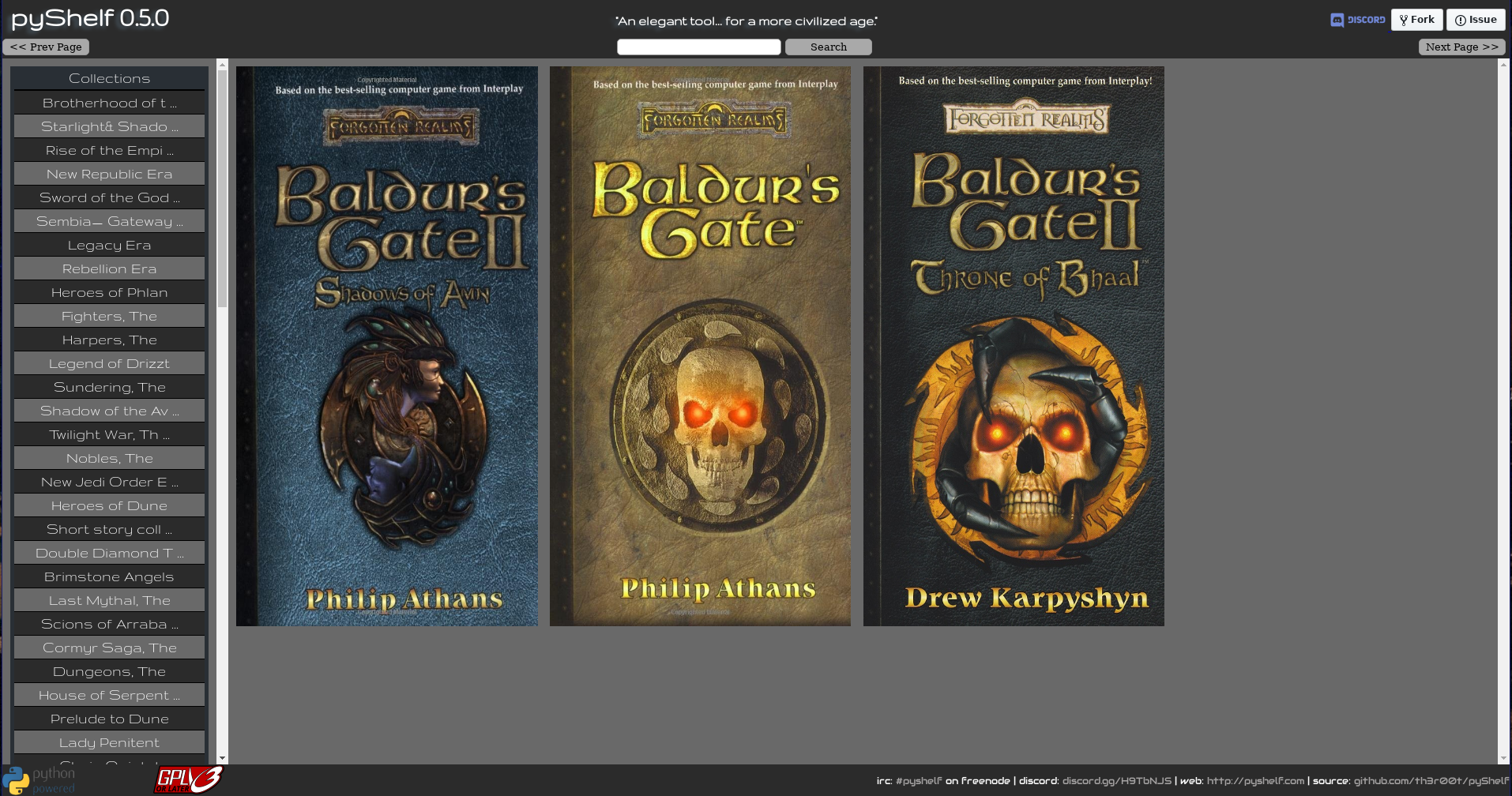Screen dimensions: 1512x796
Task: Select the Heroes of Dune collection
Action: (109, 505)
